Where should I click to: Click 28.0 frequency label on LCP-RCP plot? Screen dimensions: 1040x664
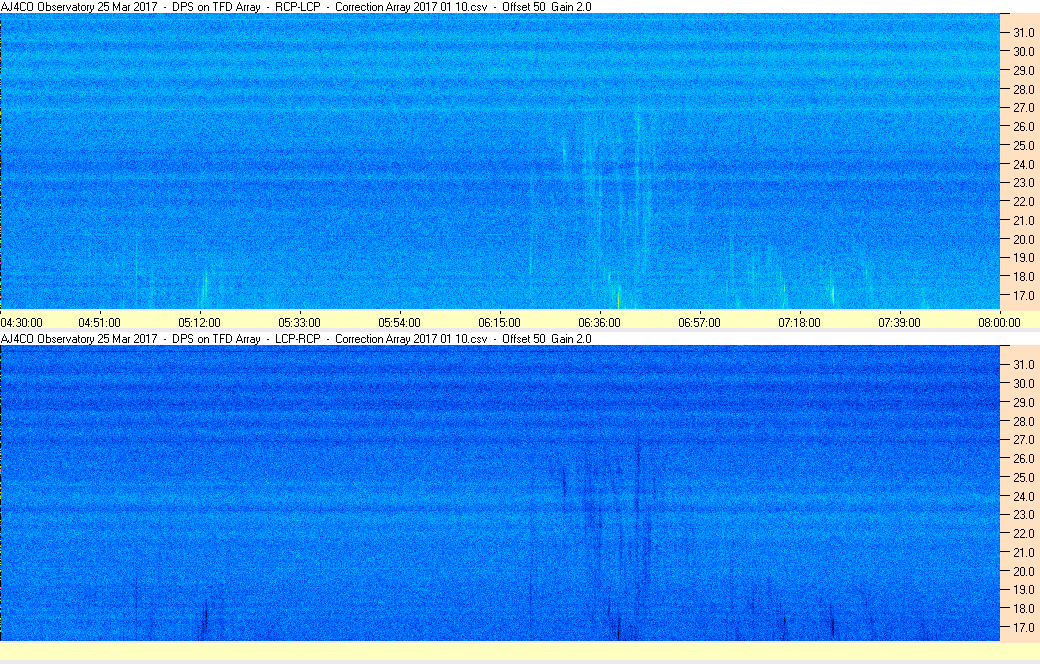[x=1023, y=421]
